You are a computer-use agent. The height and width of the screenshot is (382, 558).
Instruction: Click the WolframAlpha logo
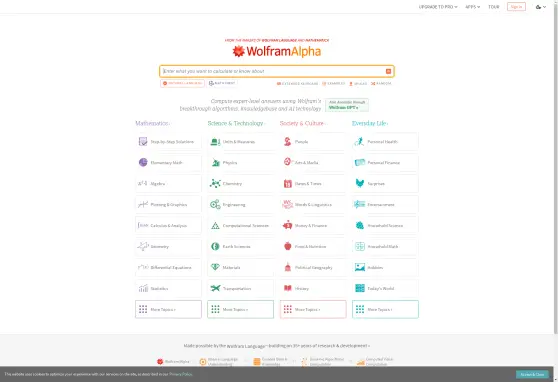277,52
